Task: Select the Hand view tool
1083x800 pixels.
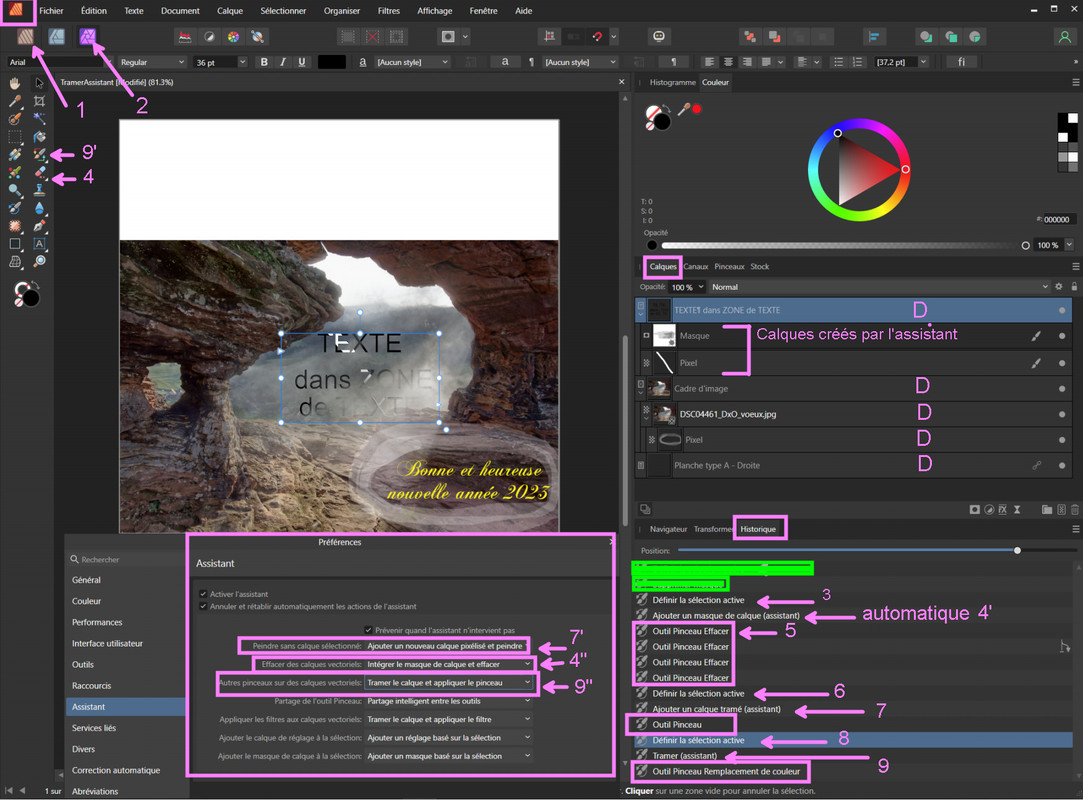Action: tap(15, 83)
